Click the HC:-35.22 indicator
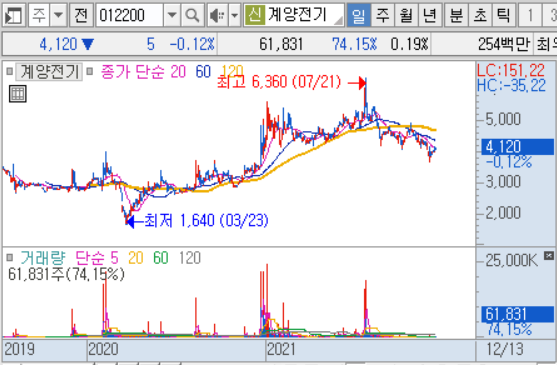 pos(511,86)
